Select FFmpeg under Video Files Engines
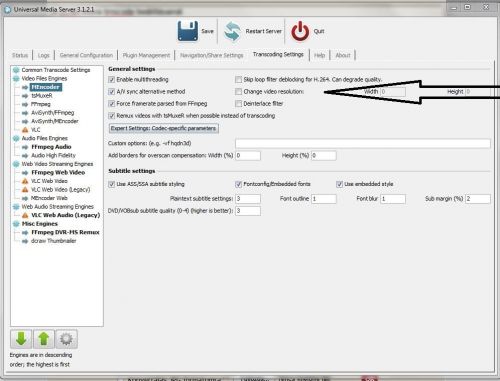This screenshot has height=381, width=500. [41, 104]
